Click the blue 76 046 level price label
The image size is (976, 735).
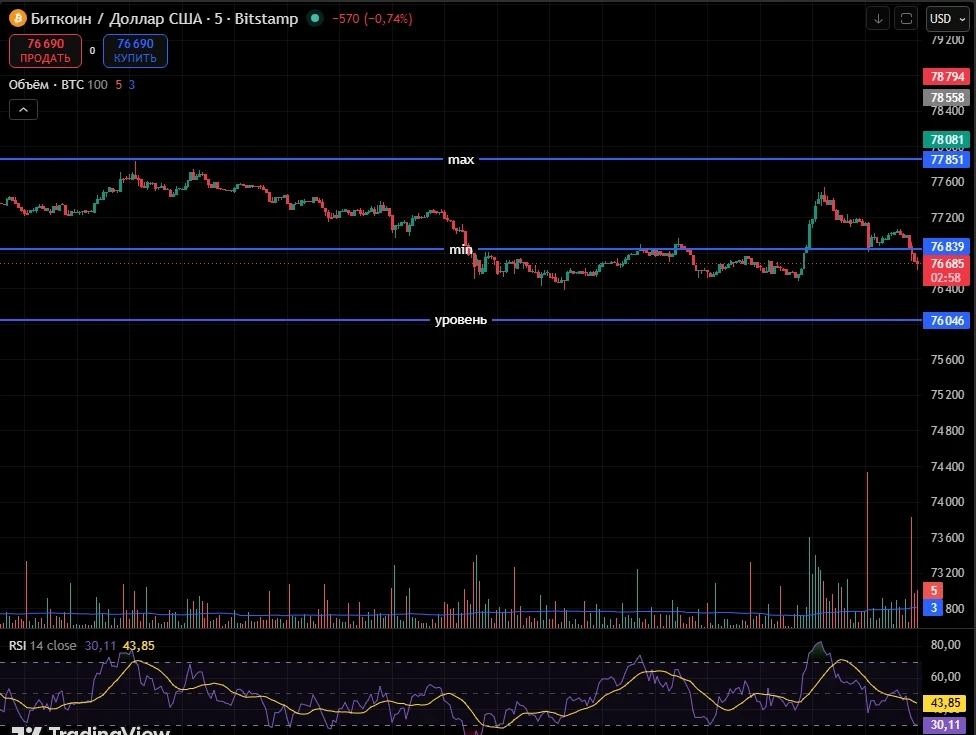click(946, 321)
